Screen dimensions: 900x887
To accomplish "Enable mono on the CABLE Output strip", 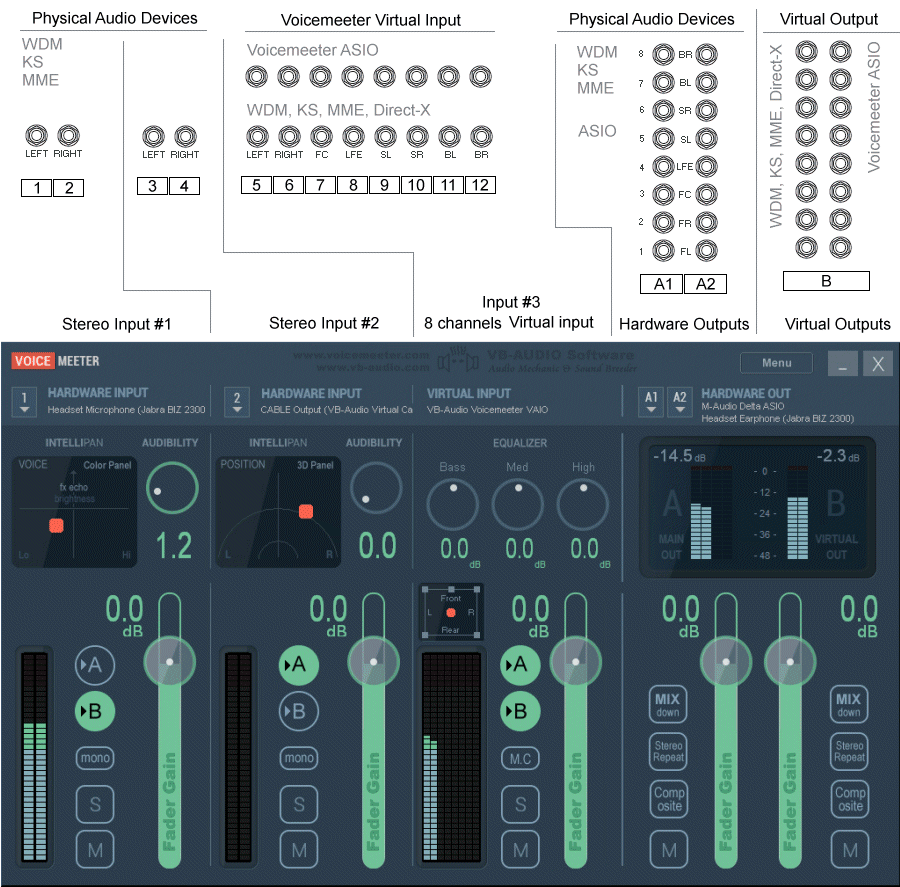I will click(298, 758).
